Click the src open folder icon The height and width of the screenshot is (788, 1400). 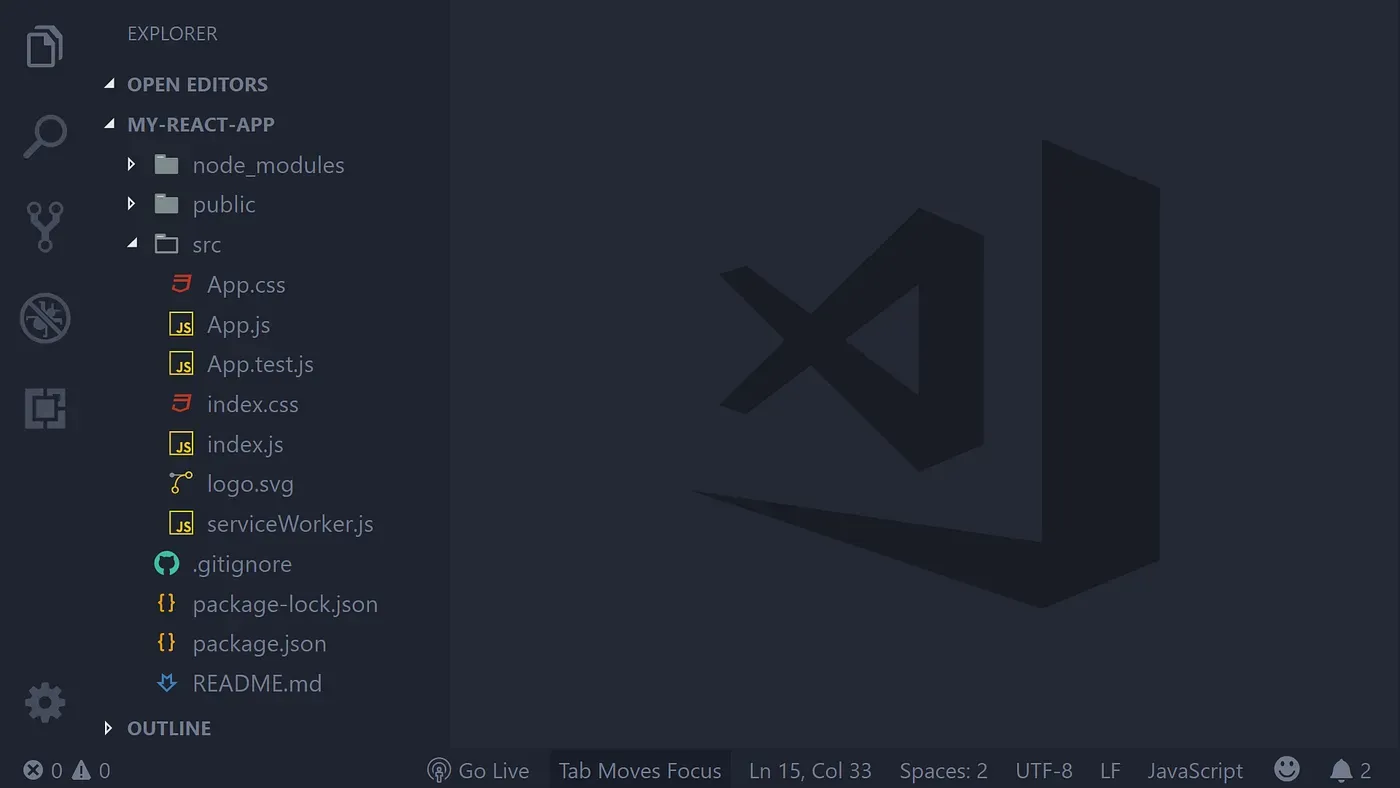pos(167,244)
